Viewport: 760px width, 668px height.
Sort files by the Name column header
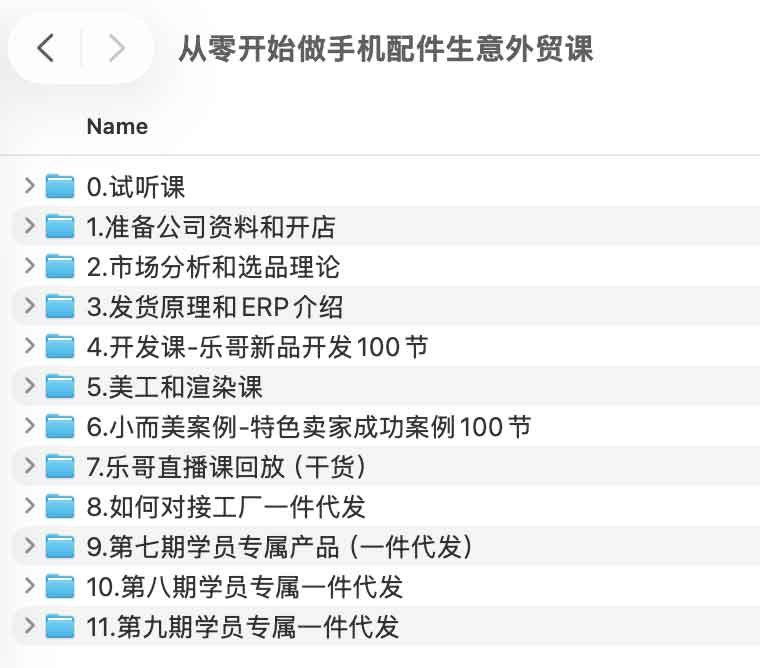(117, 127)
